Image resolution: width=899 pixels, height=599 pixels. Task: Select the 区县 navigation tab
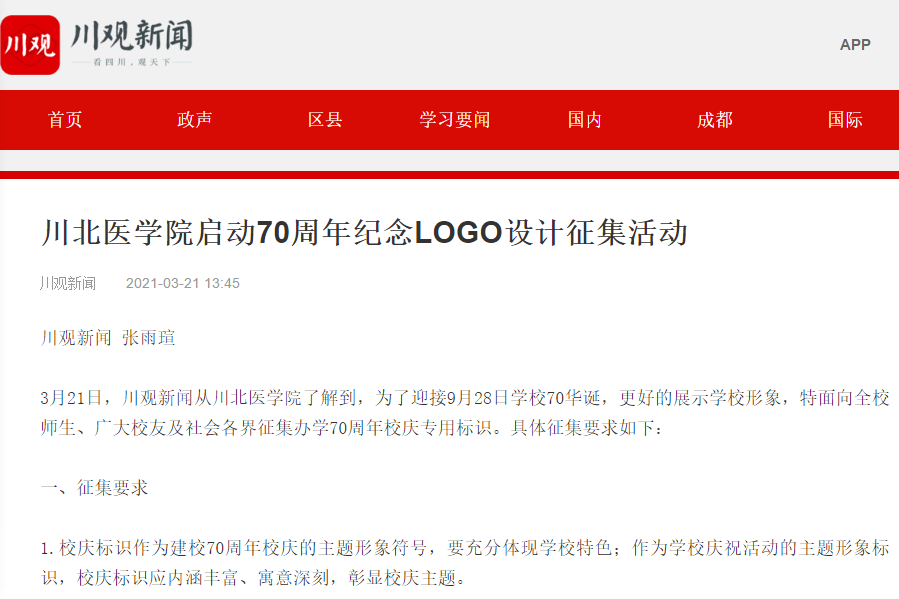tap(325, 120)
